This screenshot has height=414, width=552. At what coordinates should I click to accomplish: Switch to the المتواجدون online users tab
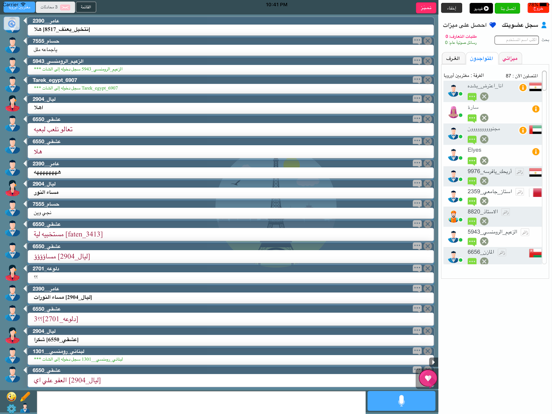click(x=481, y=58)
